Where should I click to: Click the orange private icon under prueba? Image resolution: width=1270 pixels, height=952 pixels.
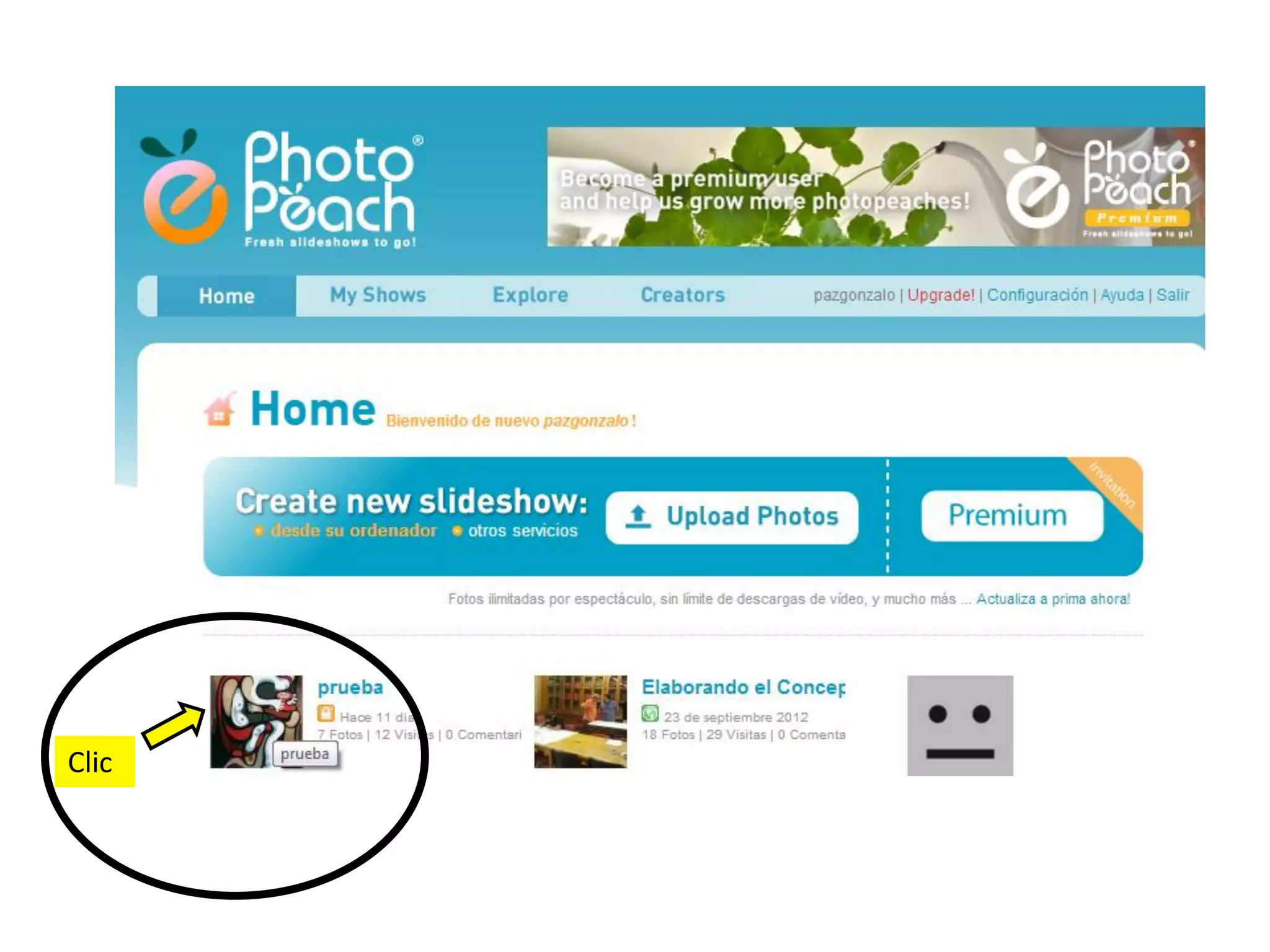click(326, 714)
